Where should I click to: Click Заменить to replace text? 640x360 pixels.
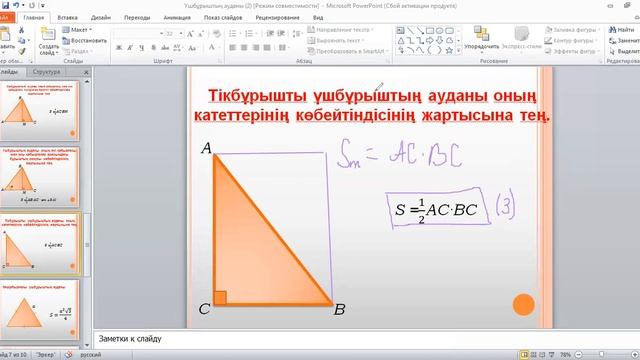tap(624, 40)
